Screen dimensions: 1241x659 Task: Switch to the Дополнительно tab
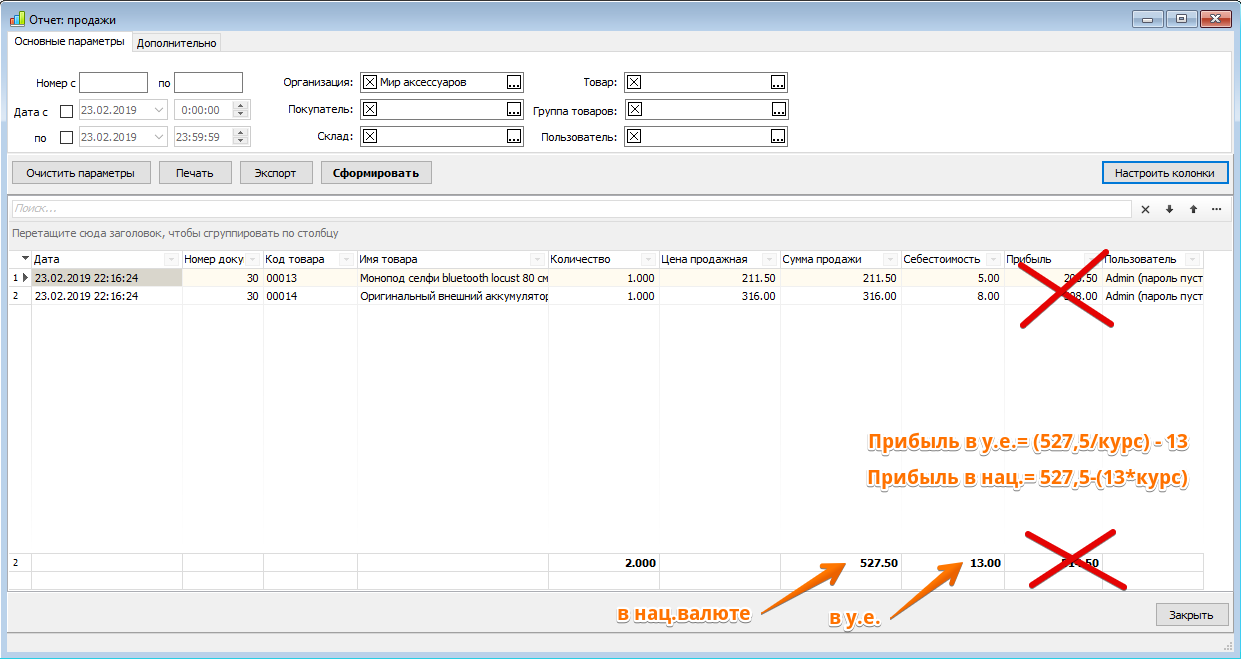click(x=176, y=43)
